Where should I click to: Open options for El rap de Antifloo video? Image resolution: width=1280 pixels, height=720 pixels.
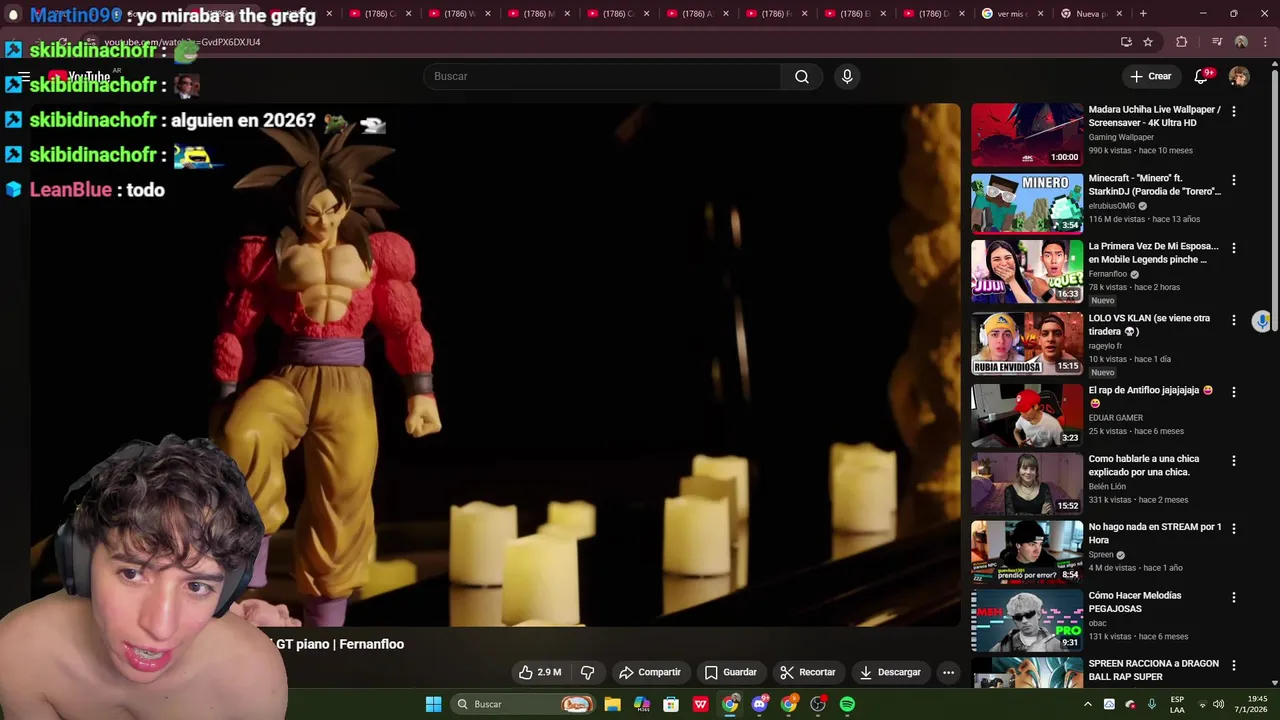[x=1233, y=392]
